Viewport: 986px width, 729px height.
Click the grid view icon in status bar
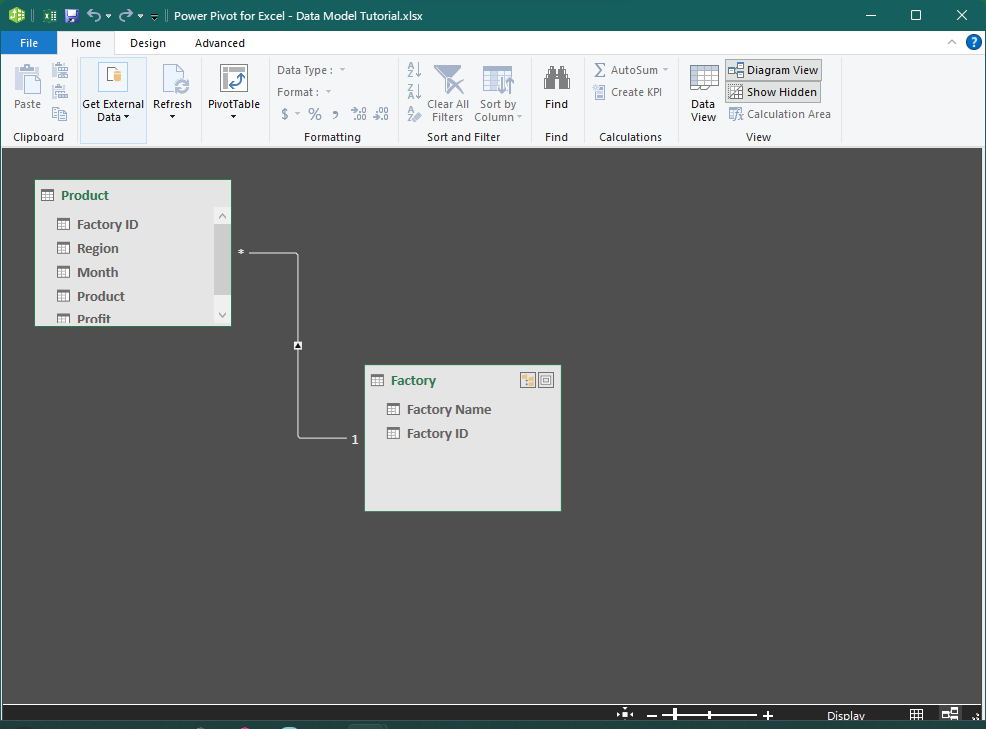(916, 715)
